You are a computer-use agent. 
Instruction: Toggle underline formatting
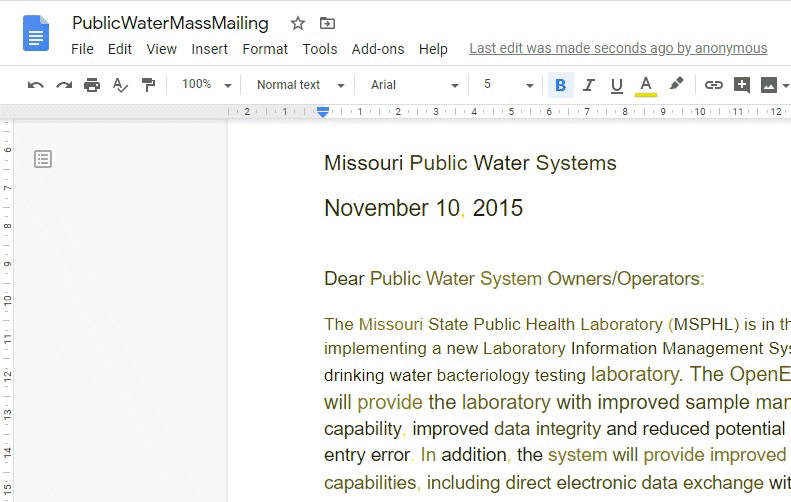coord(616,85)
